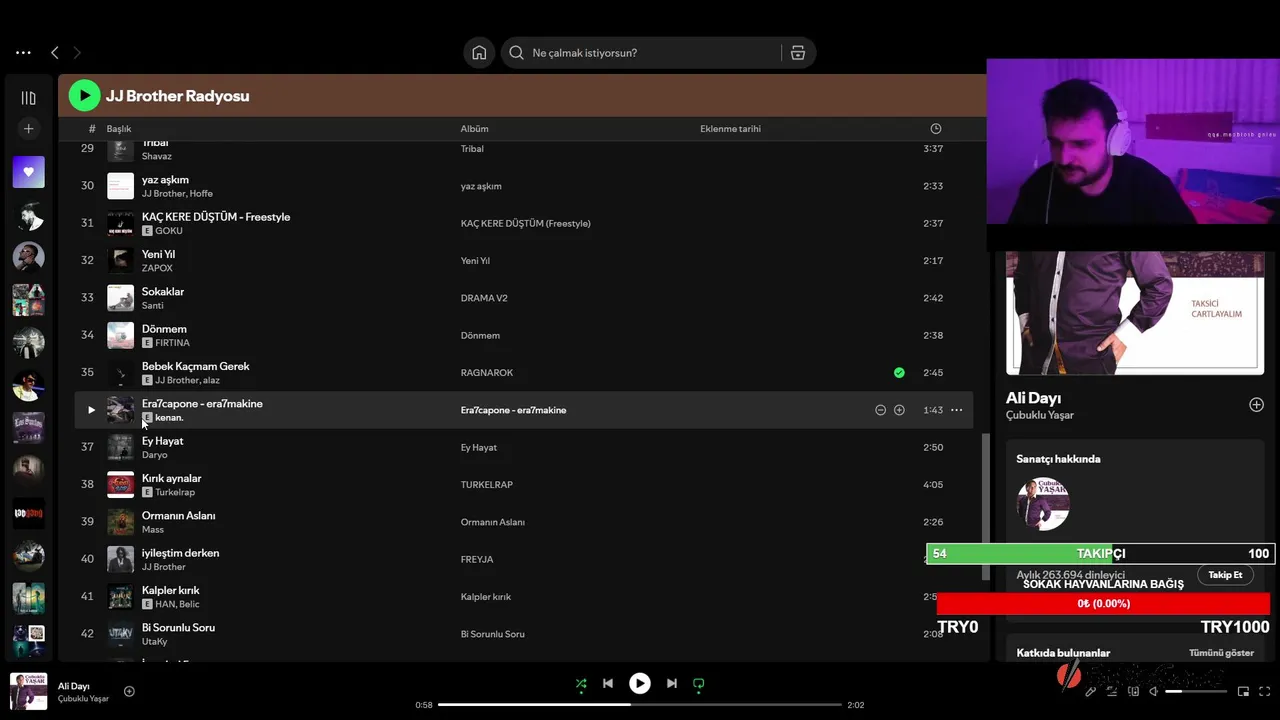This screenshot has height=720, width=1280.
Task: Go back to previous page
Action: [55, 53]
